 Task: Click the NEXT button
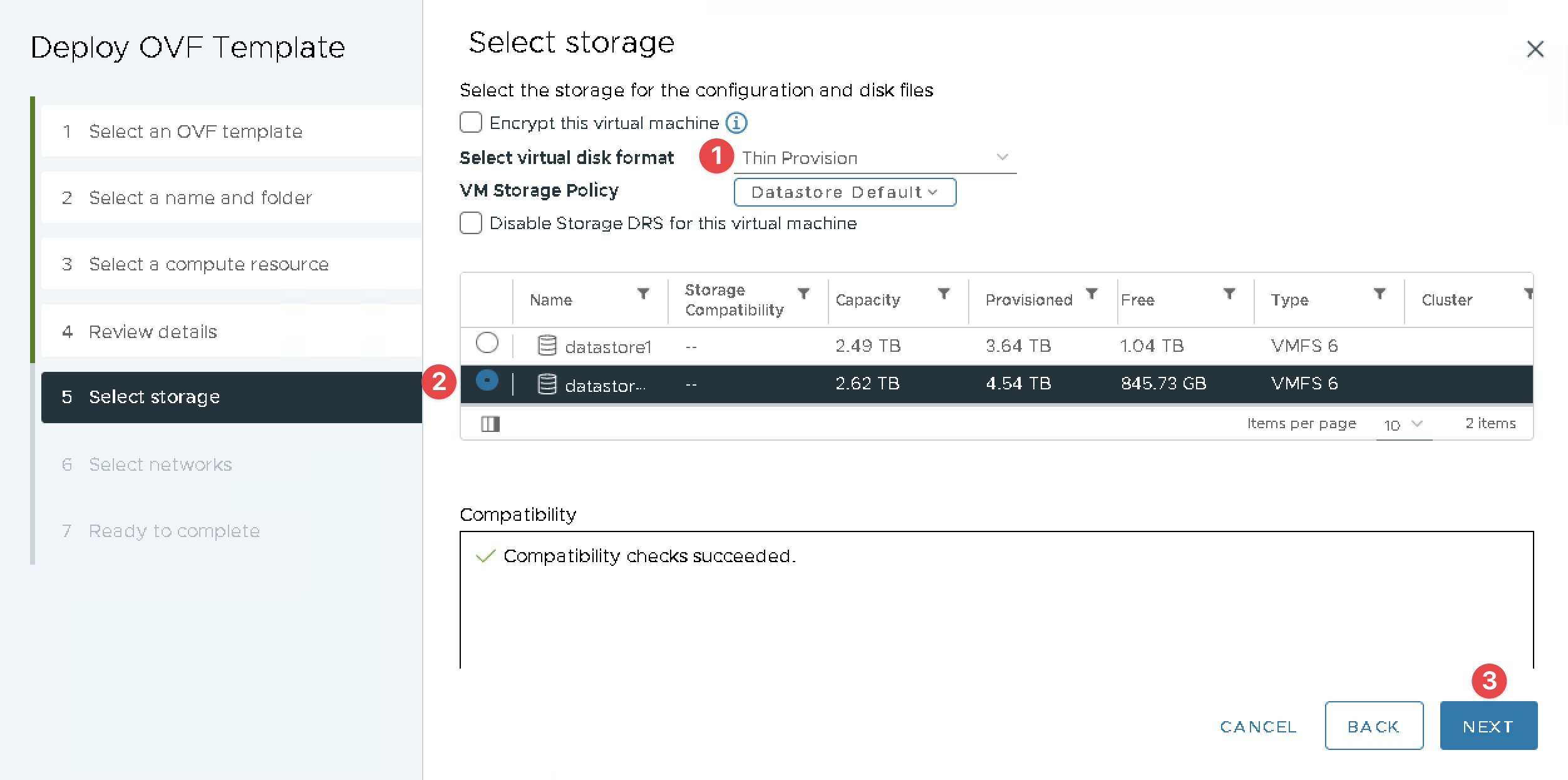click(x=1488, y=726)
